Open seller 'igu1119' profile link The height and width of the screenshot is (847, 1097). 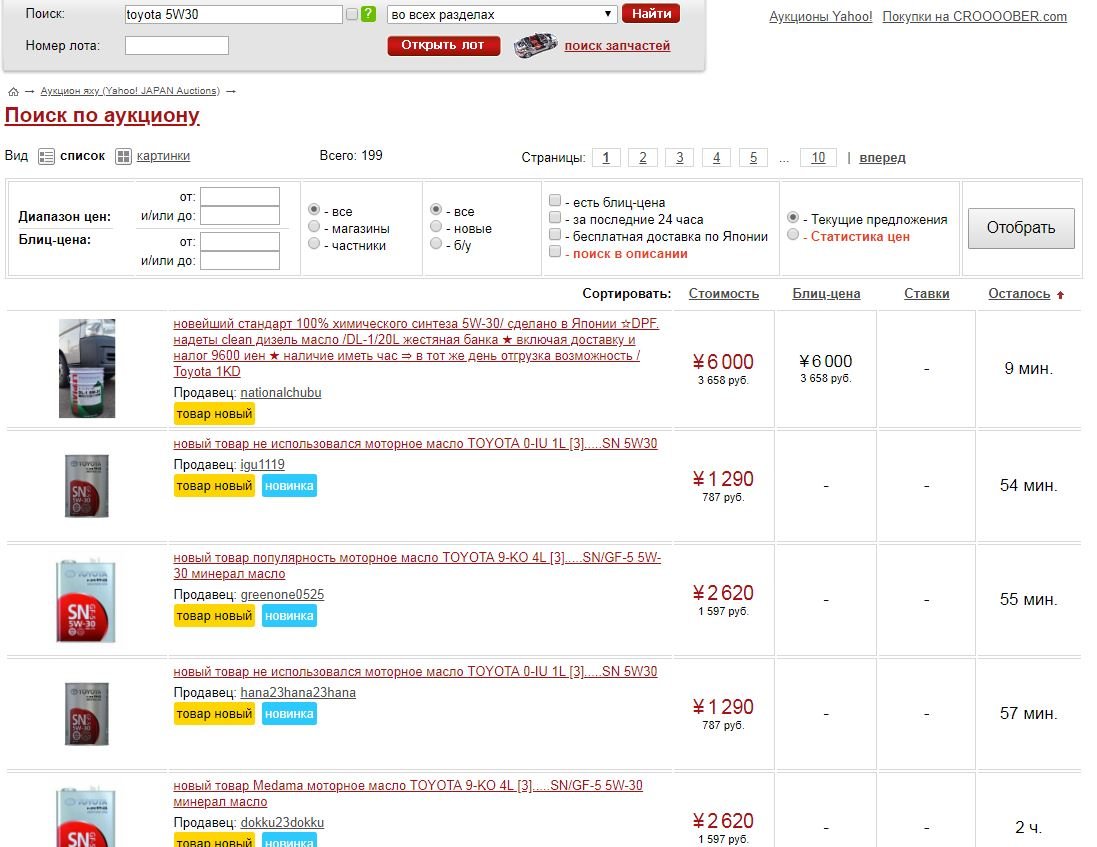(262, 465)
